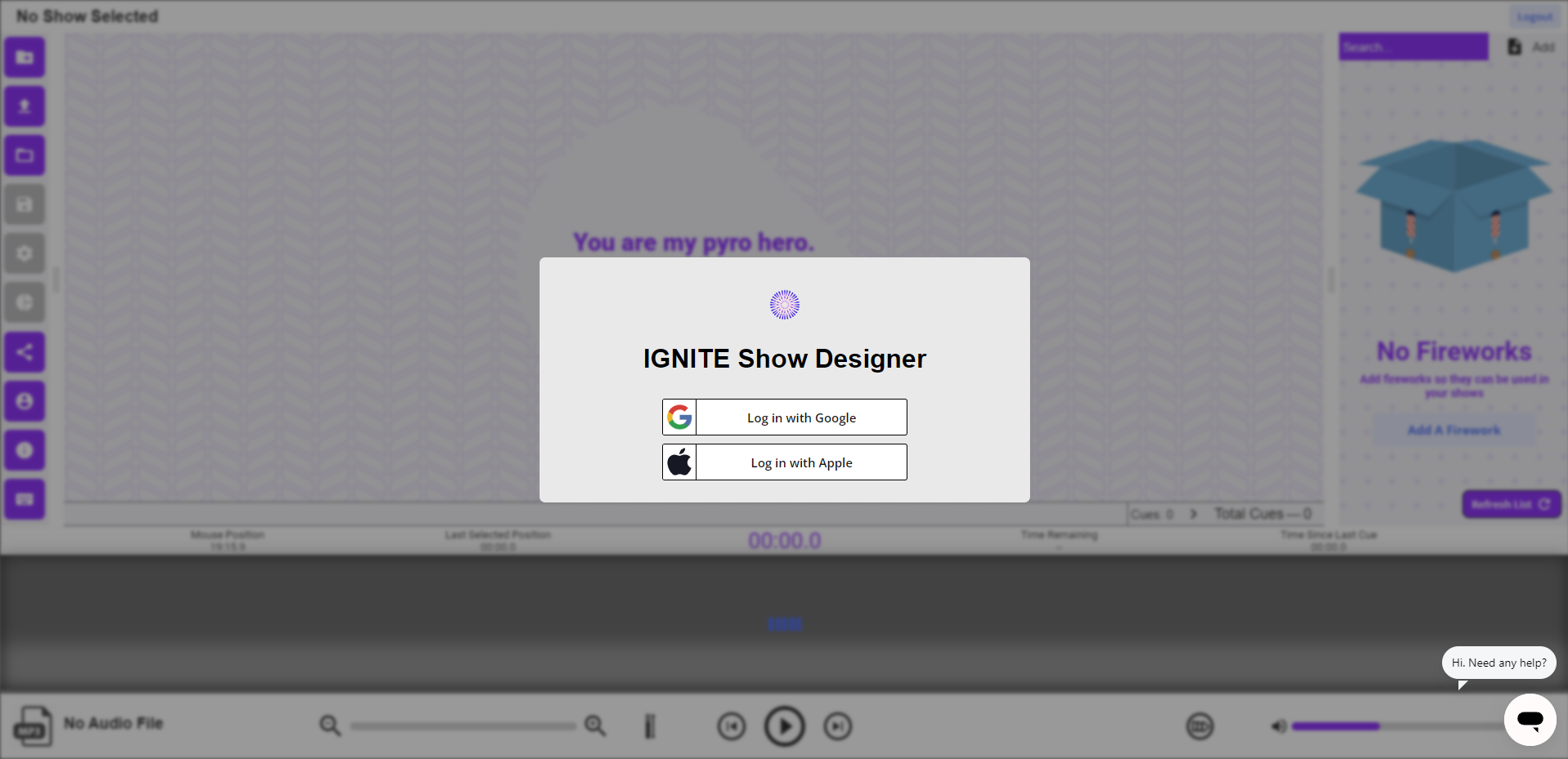
Task: Expand the Cues list with the chevron
Action: pyautogui.click(x=1194, y=514)
